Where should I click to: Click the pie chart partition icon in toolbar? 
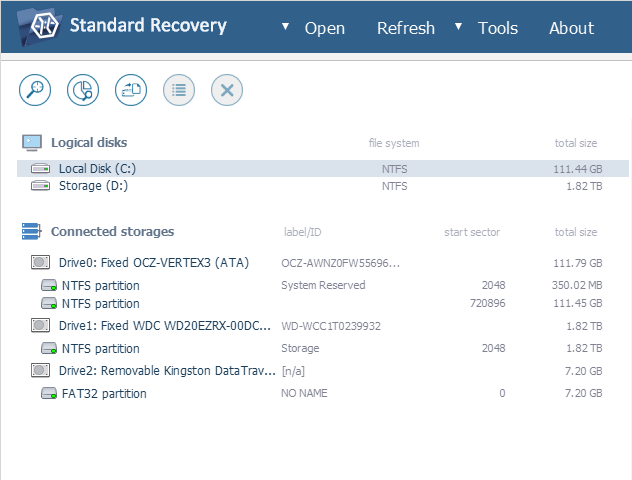[83, 90]
